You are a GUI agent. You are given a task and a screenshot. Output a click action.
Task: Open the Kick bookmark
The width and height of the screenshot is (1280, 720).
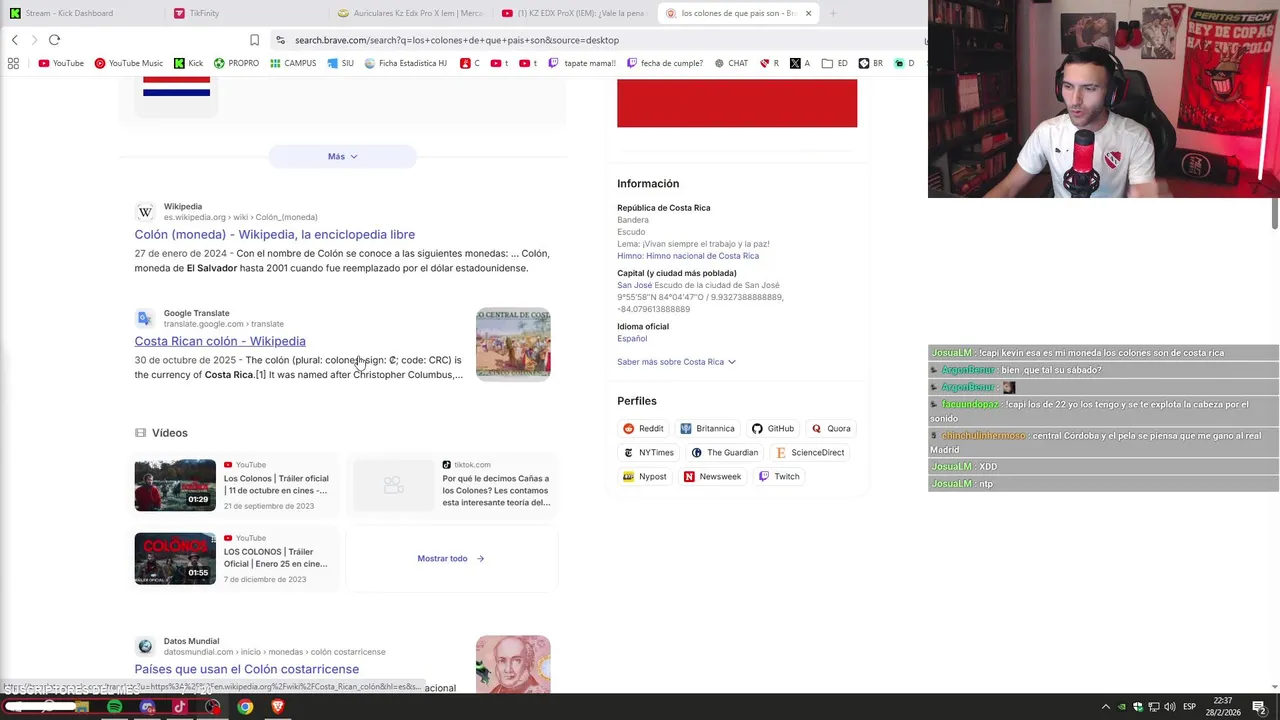tap(188, 63)
